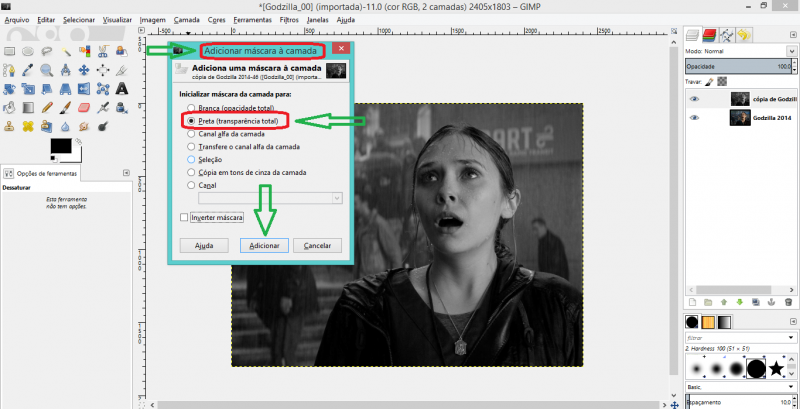This screenshot has width=800, height=409.
Task: Select the Rectangle Select tool
Action: pos(9,49)
